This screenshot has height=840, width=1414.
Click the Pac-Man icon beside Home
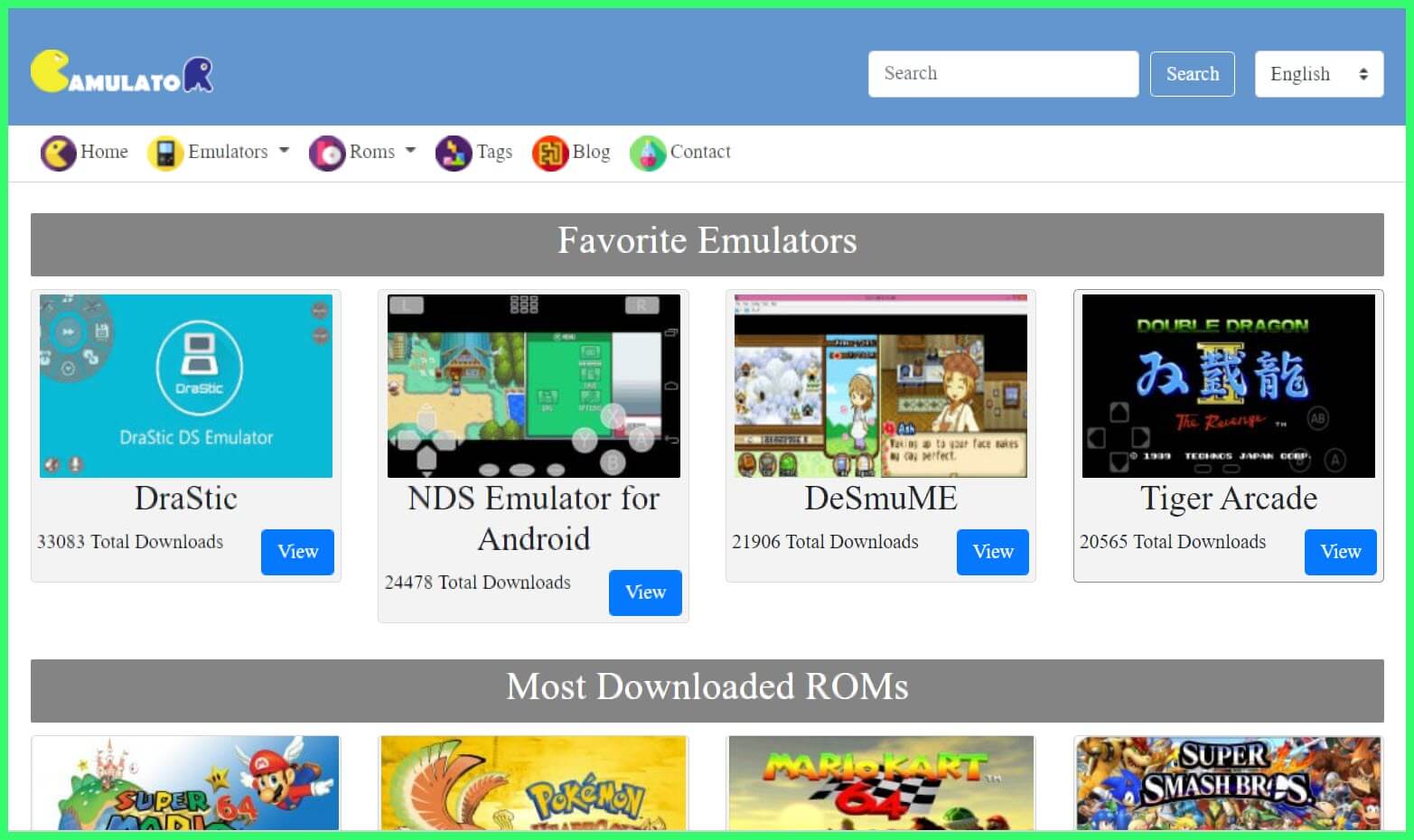pyautogui.click(x=59, y=153)
